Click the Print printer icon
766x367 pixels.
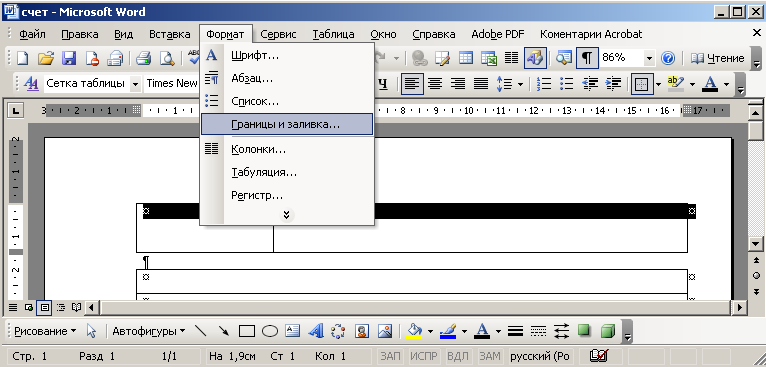(144, 58)
